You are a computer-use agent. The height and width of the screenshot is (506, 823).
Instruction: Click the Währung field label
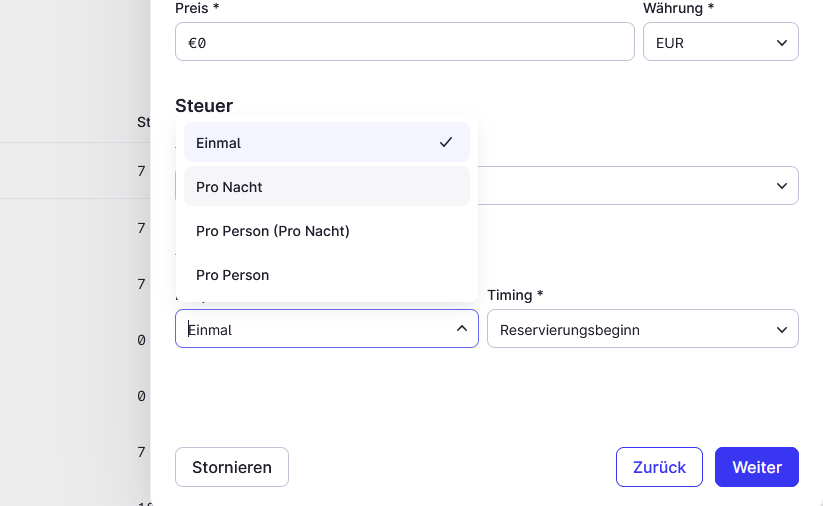(678, 8)
